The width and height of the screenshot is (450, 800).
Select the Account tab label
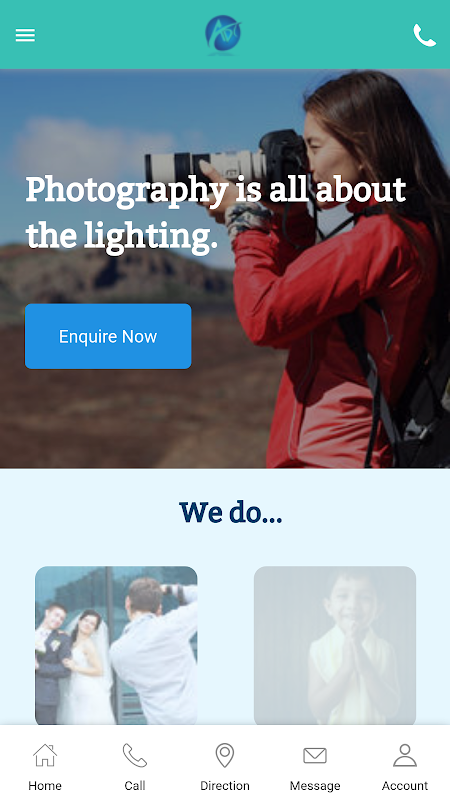(405, 786)
